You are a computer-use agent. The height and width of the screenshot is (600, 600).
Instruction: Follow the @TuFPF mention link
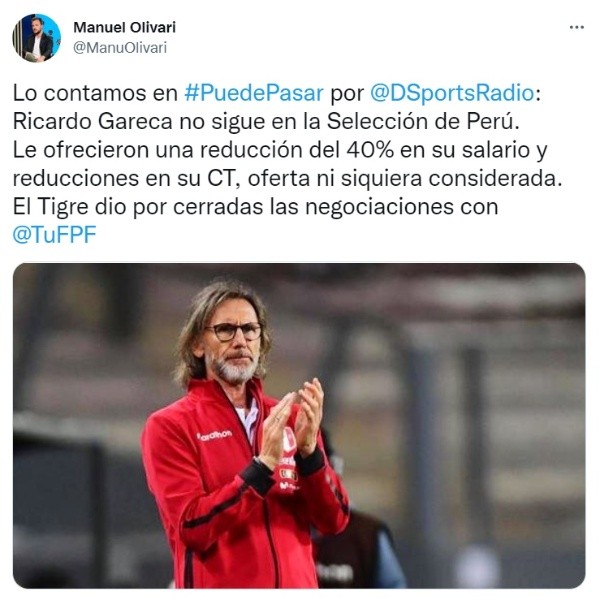click(x=54, y=235)
